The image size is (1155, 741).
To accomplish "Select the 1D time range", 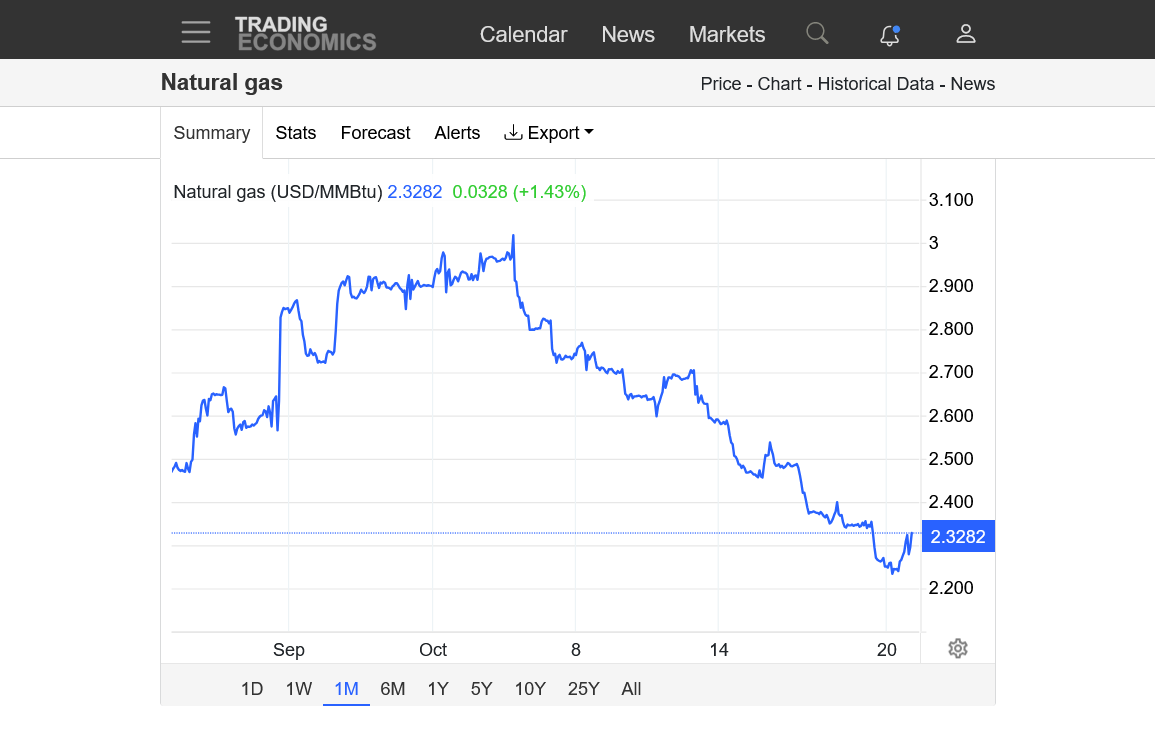I will tap(252, 689).
